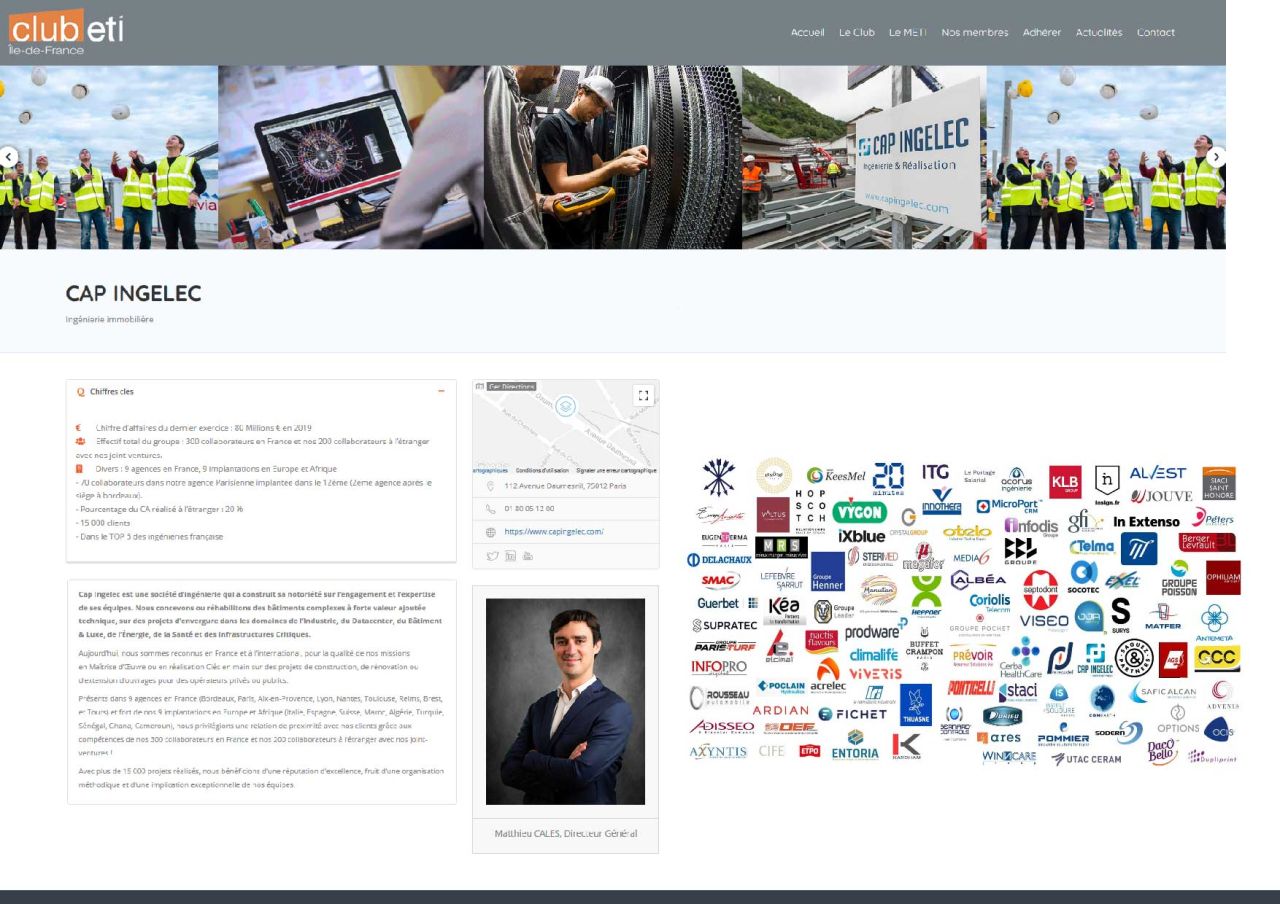
Task: Collapse the Chiffres clés panel with minus
Action: pos(441,391)
